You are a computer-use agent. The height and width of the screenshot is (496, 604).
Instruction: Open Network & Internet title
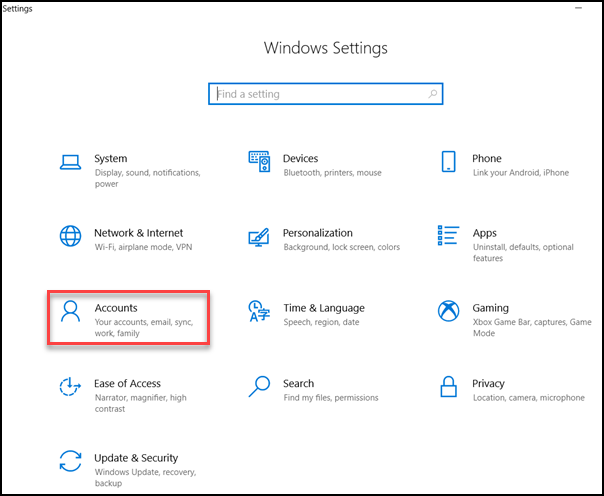click(x=139, y=233)
